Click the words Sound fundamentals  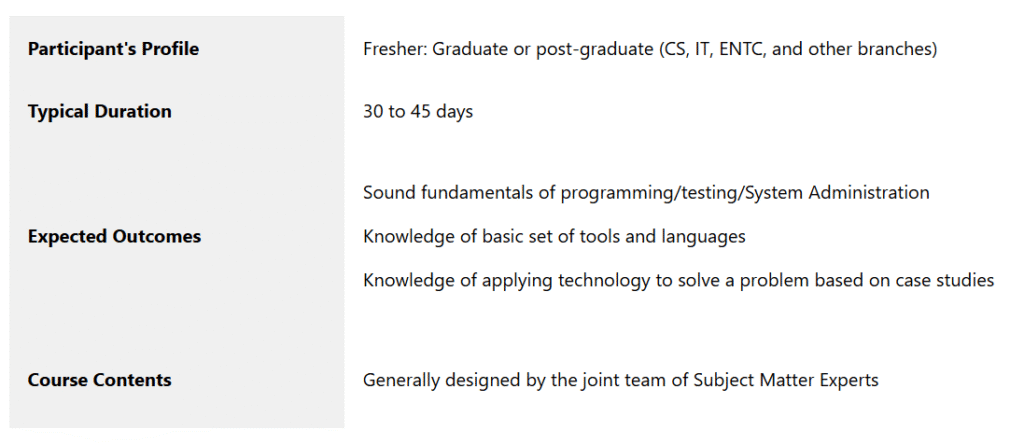437,192
